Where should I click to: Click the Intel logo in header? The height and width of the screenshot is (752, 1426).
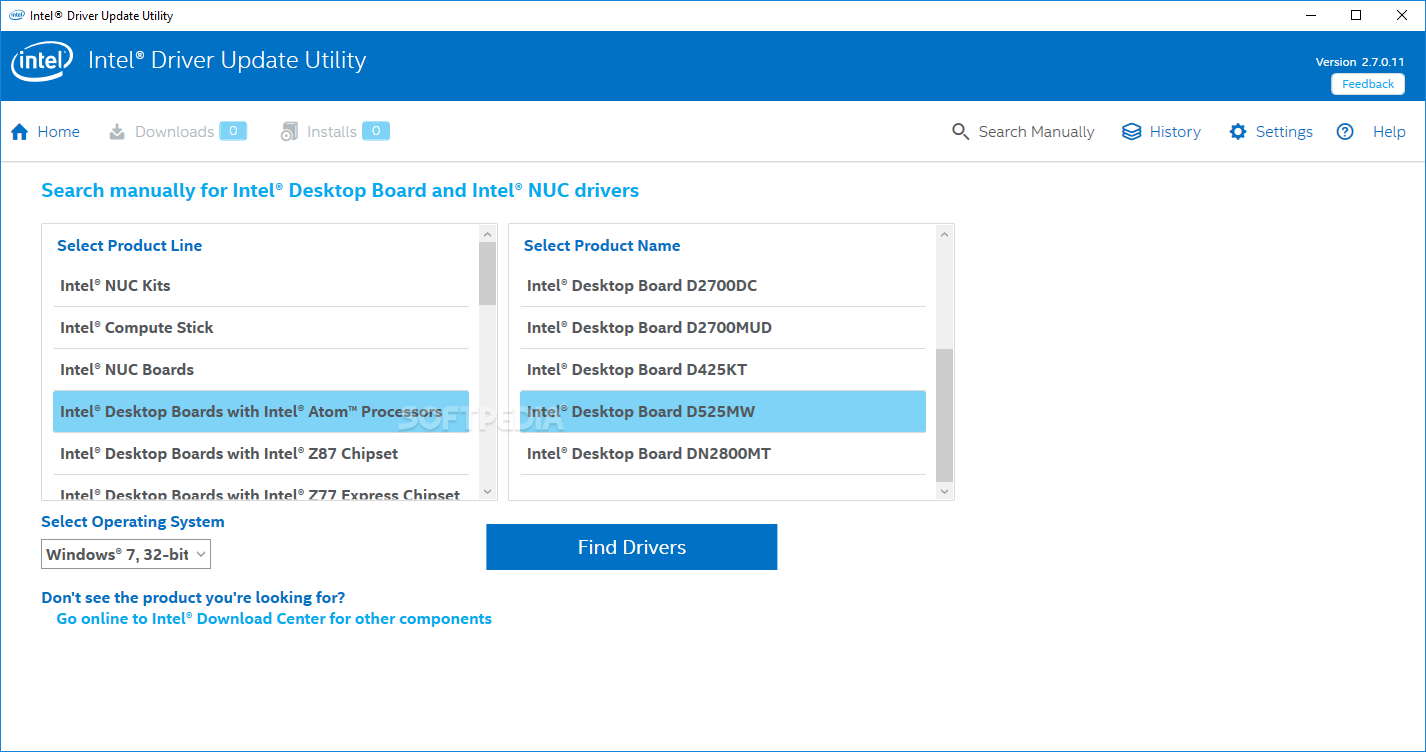(x=42, y=62)
